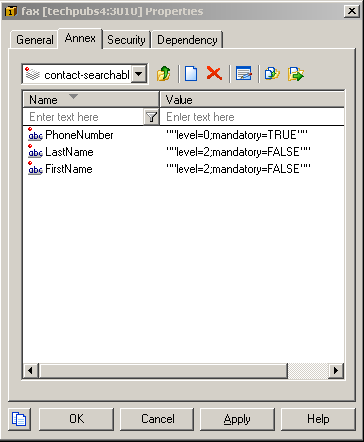Click the Value column header
Image resolution: width=364 pixels, height=442 pixels.
click(x=252, y=100)
